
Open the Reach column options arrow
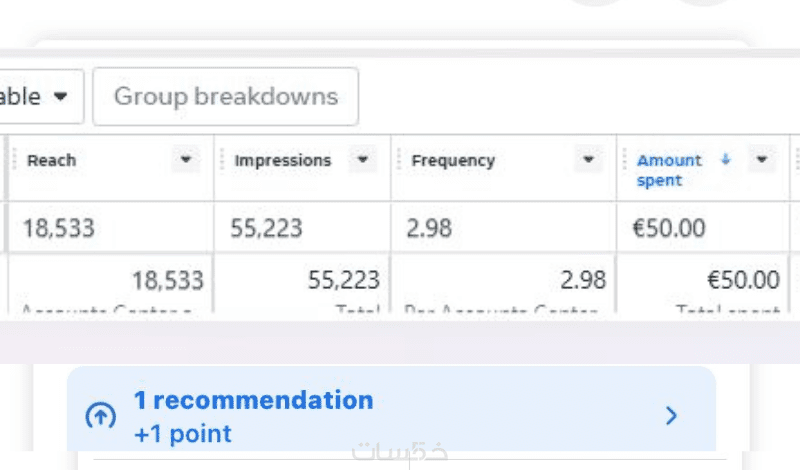[x=185, y=160]
